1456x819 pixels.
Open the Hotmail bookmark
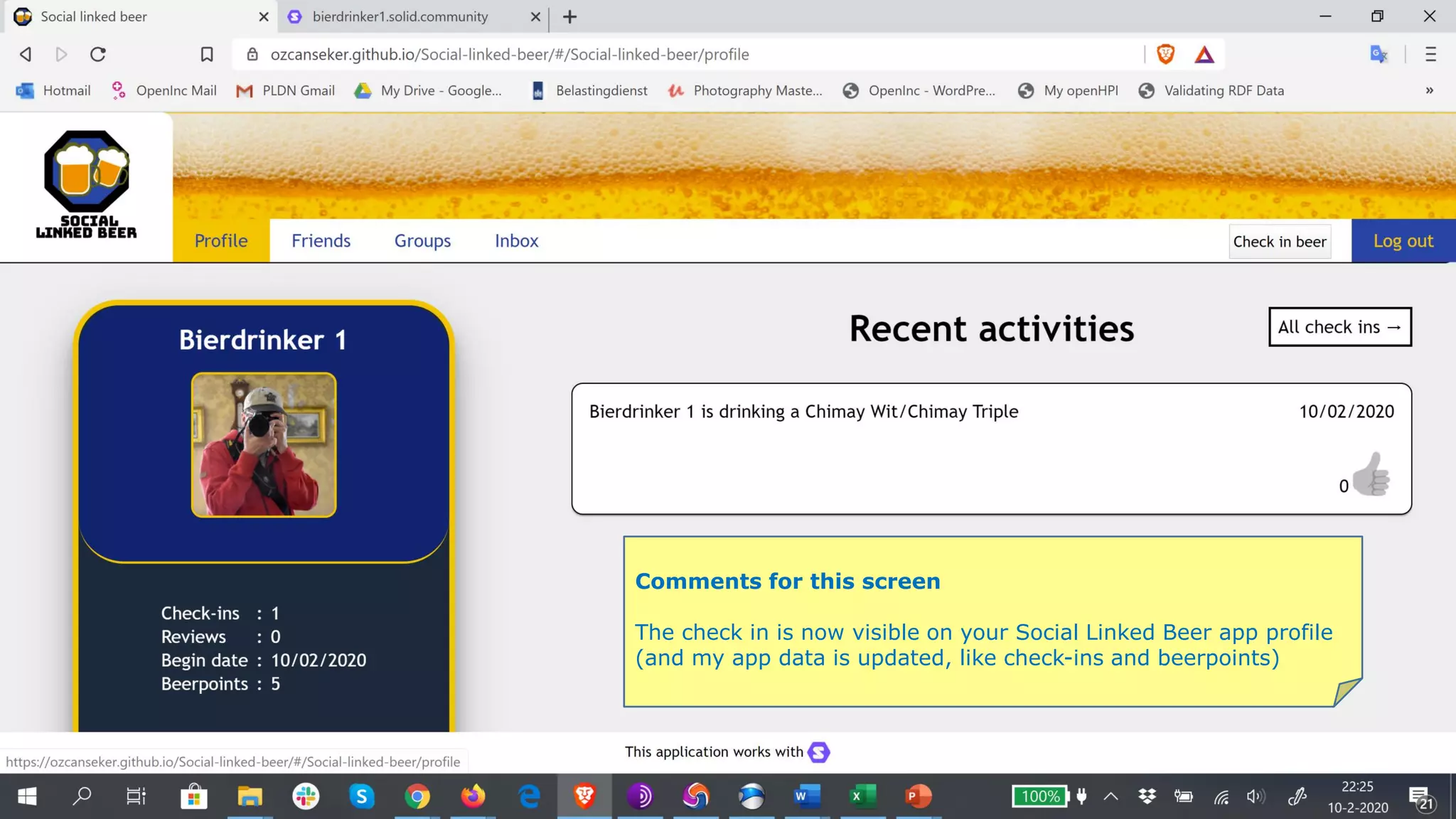(54, 90)
